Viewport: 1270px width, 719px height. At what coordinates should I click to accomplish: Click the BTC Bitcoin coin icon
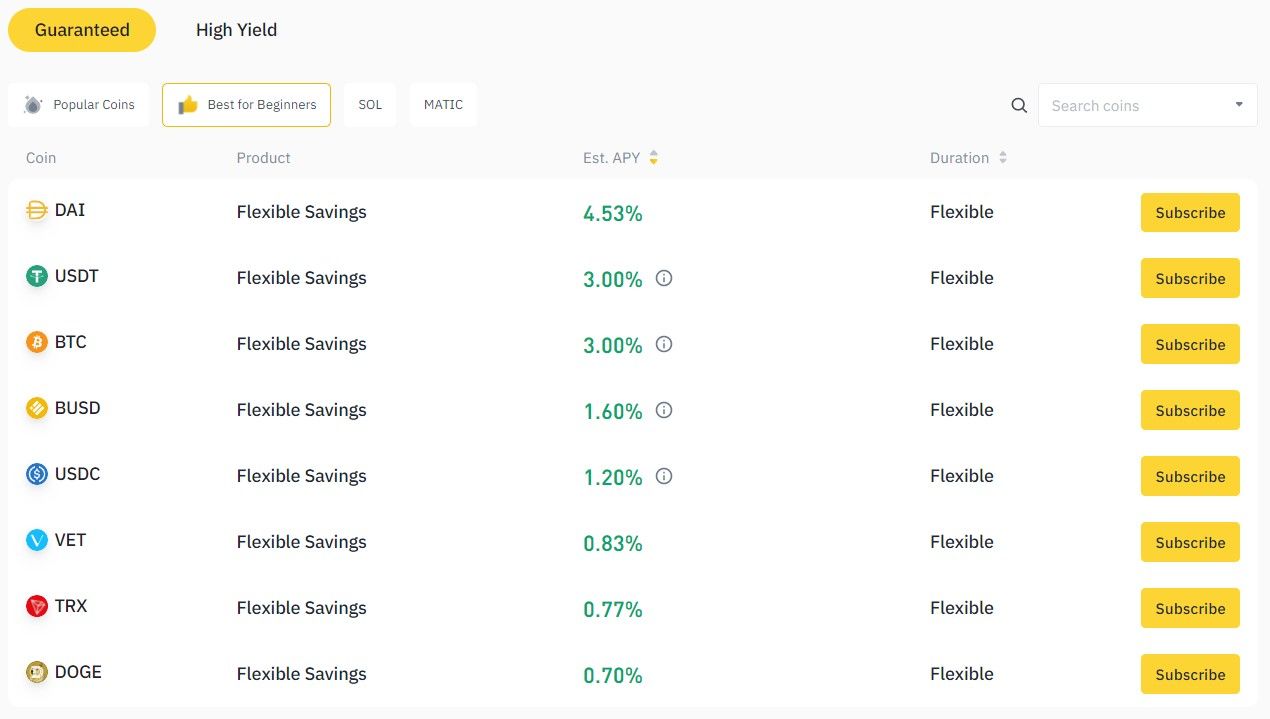(37, 342)
